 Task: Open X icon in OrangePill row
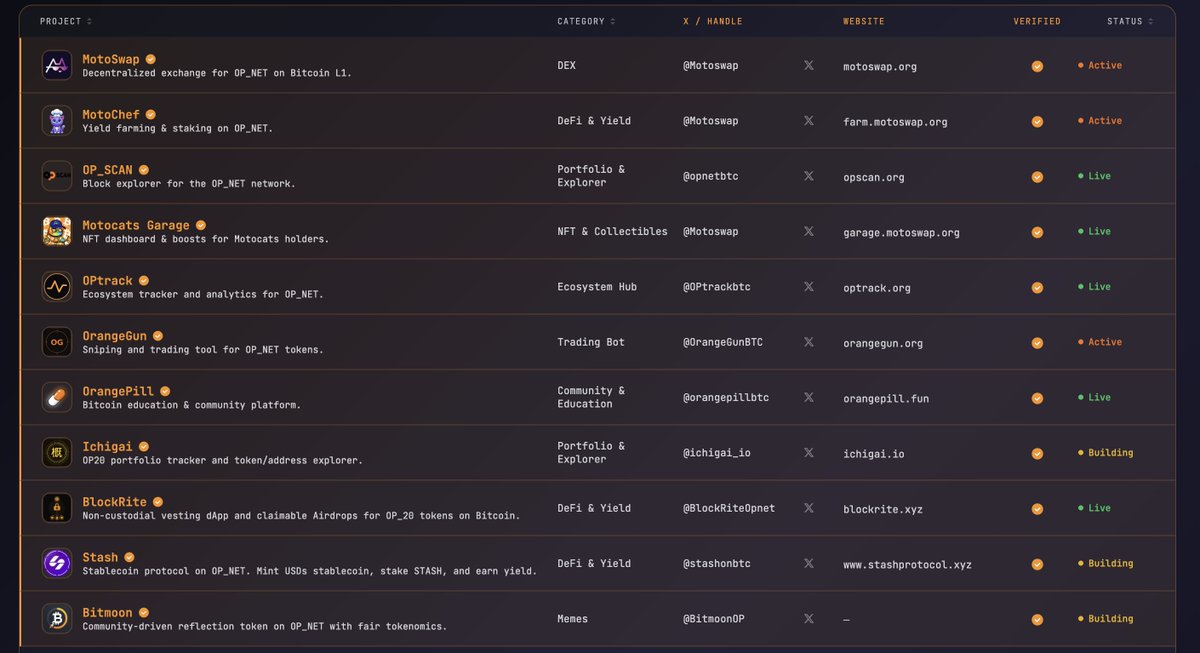[809, 397]
